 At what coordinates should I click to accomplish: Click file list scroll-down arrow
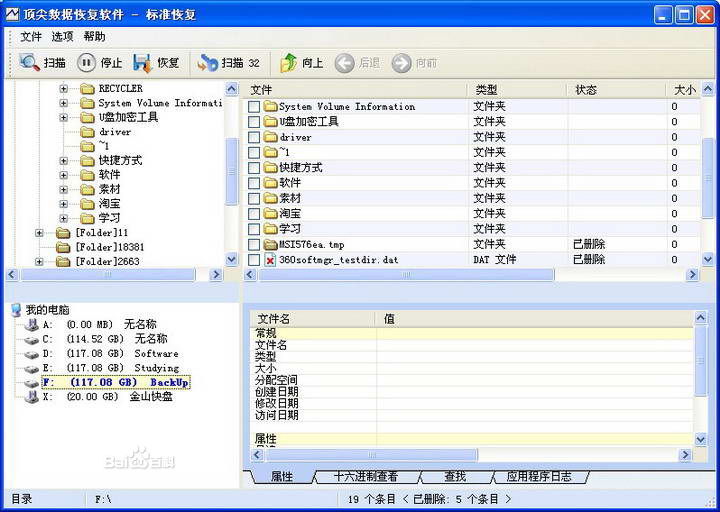(x=708, y=259)
